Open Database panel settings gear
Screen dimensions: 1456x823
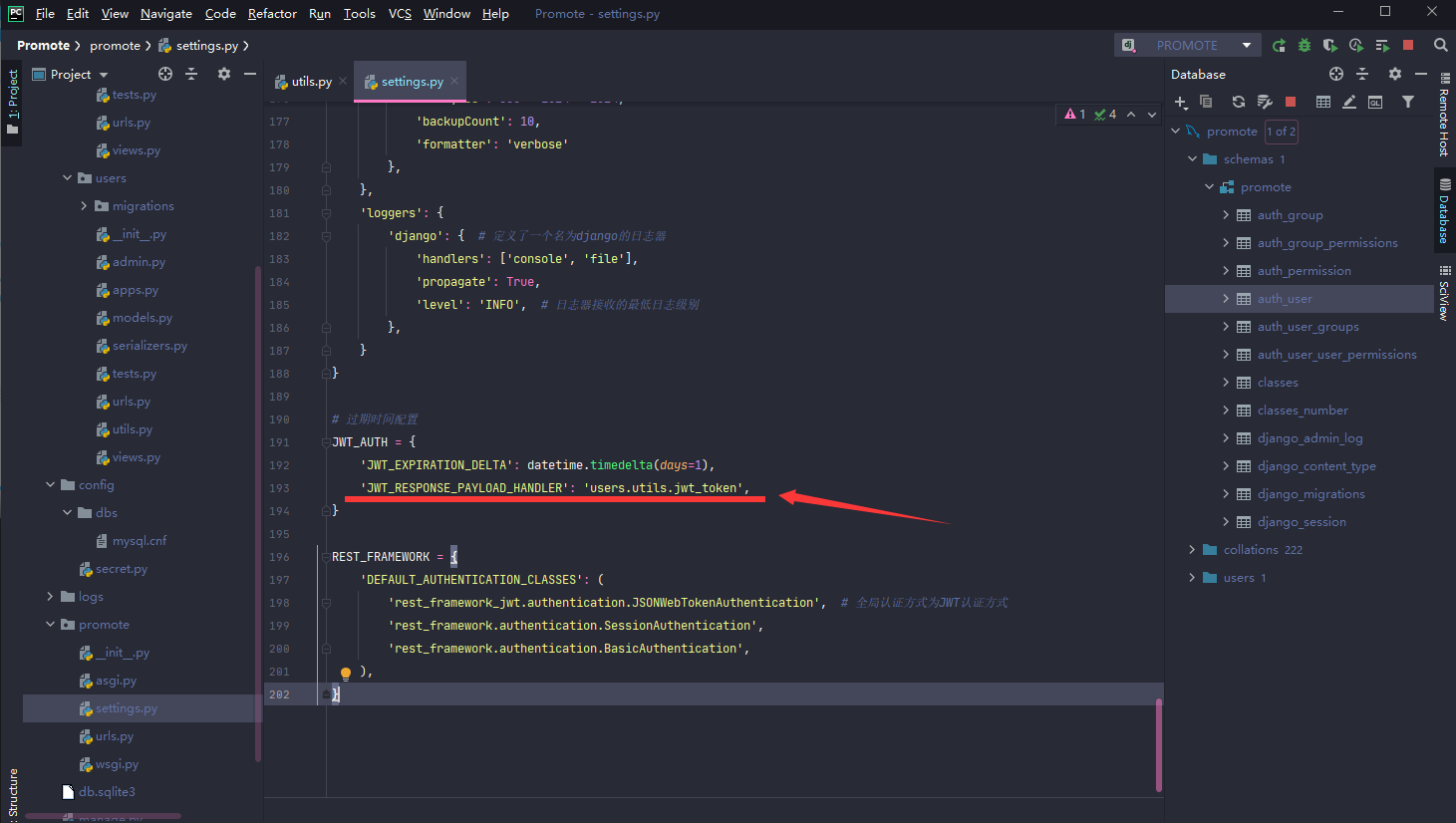point(1395,74)
